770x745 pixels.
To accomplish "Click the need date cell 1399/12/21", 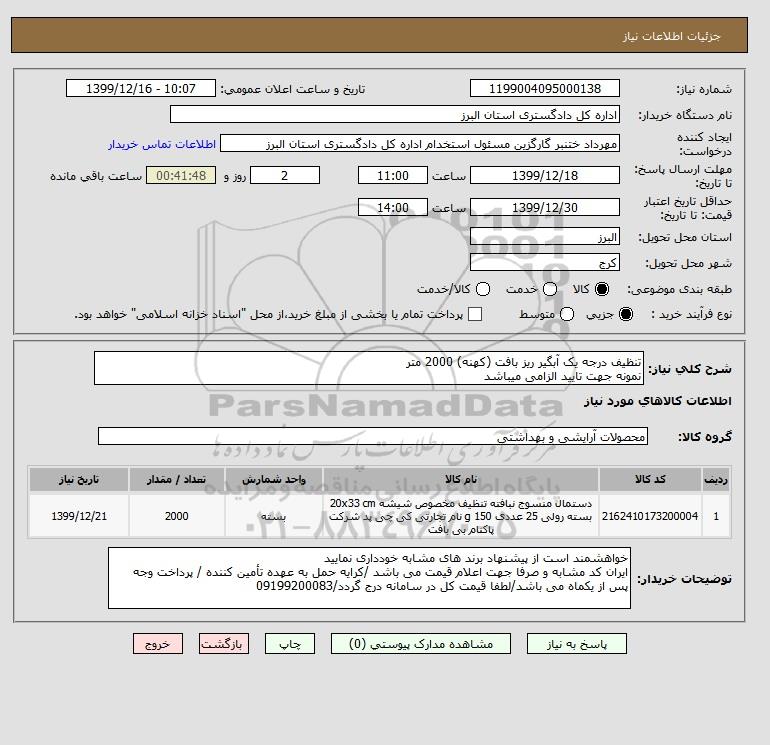I will tap(79, 516).
